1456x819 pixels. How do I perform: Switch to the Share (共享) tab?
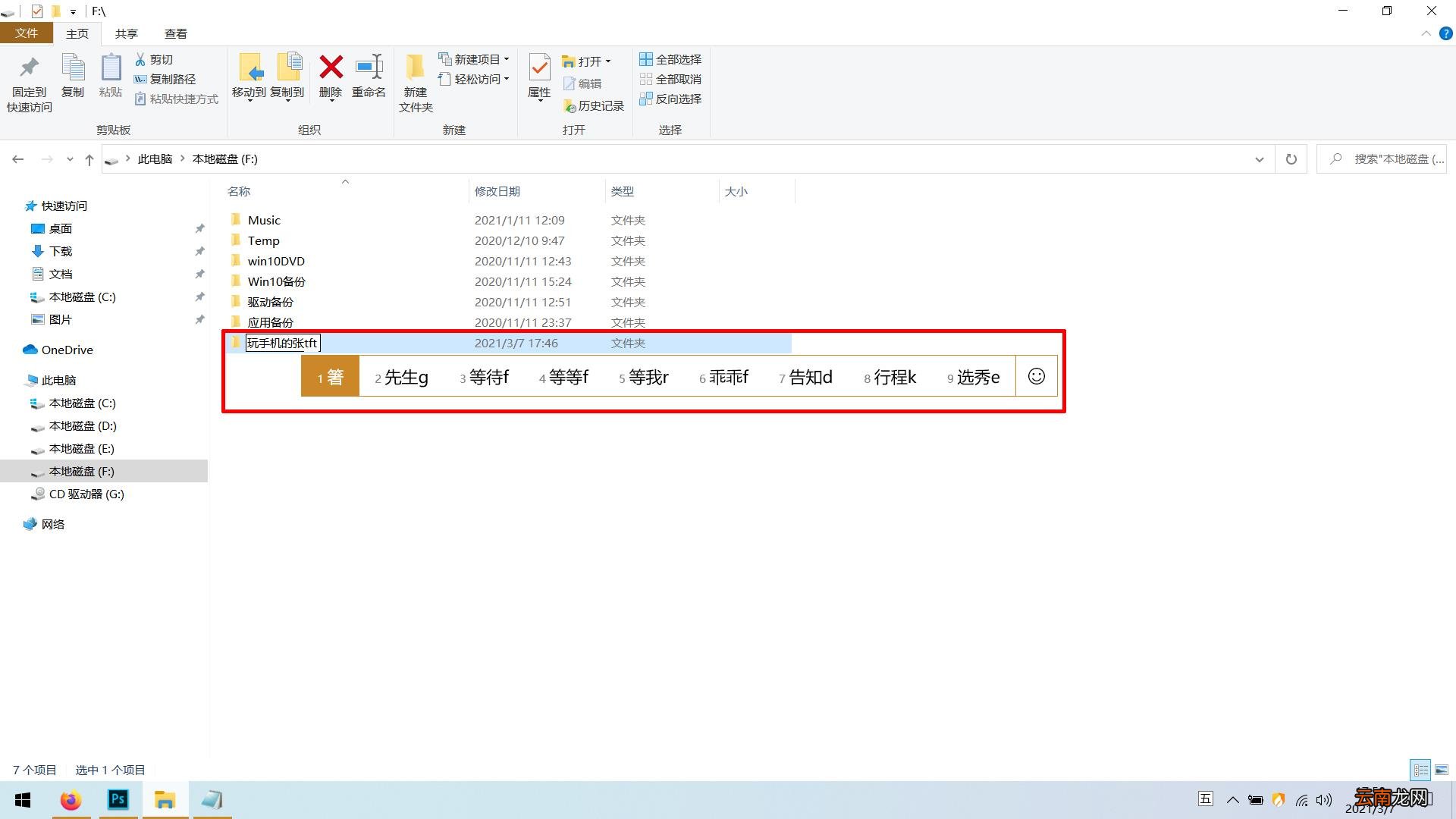(127, 33)
